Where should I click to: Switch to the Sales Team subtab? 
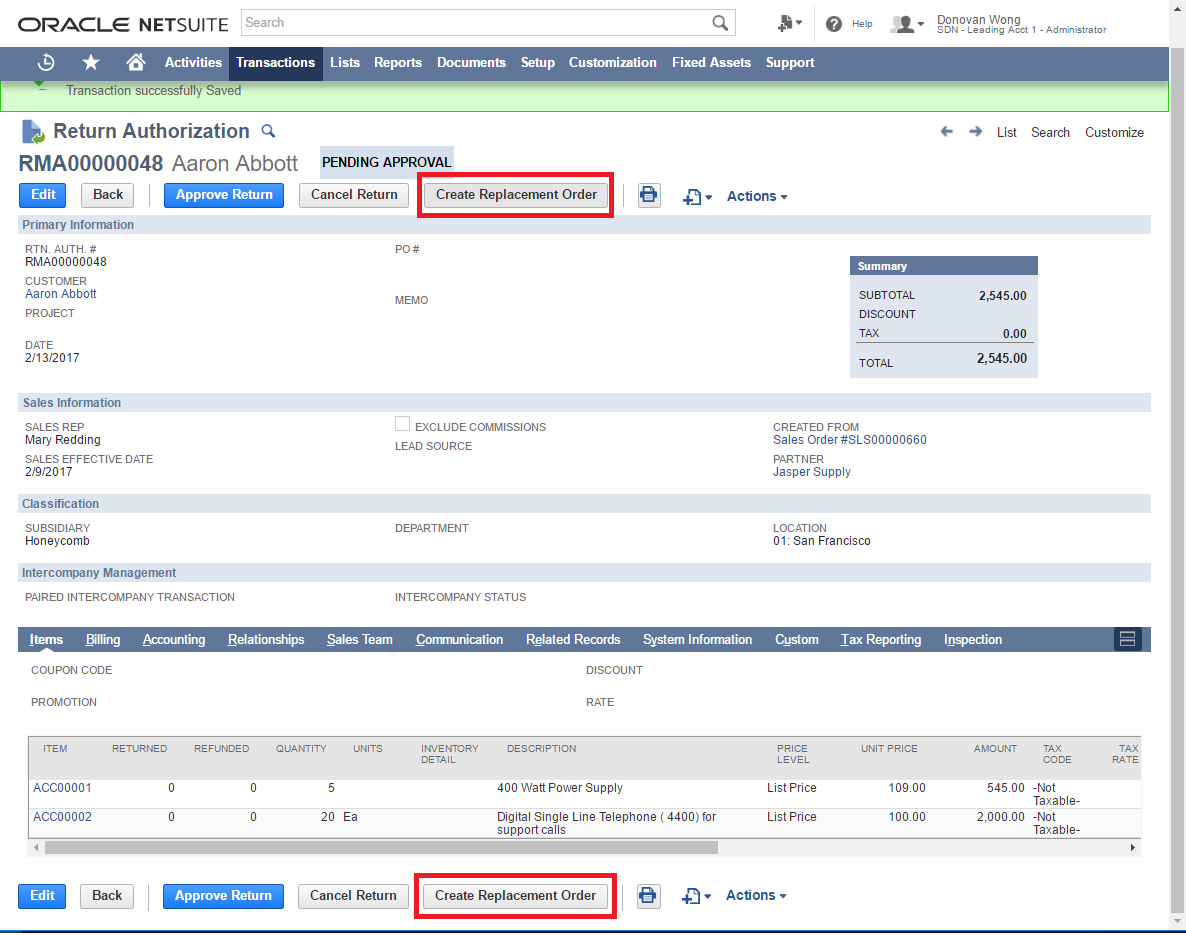tap(360, 639)
